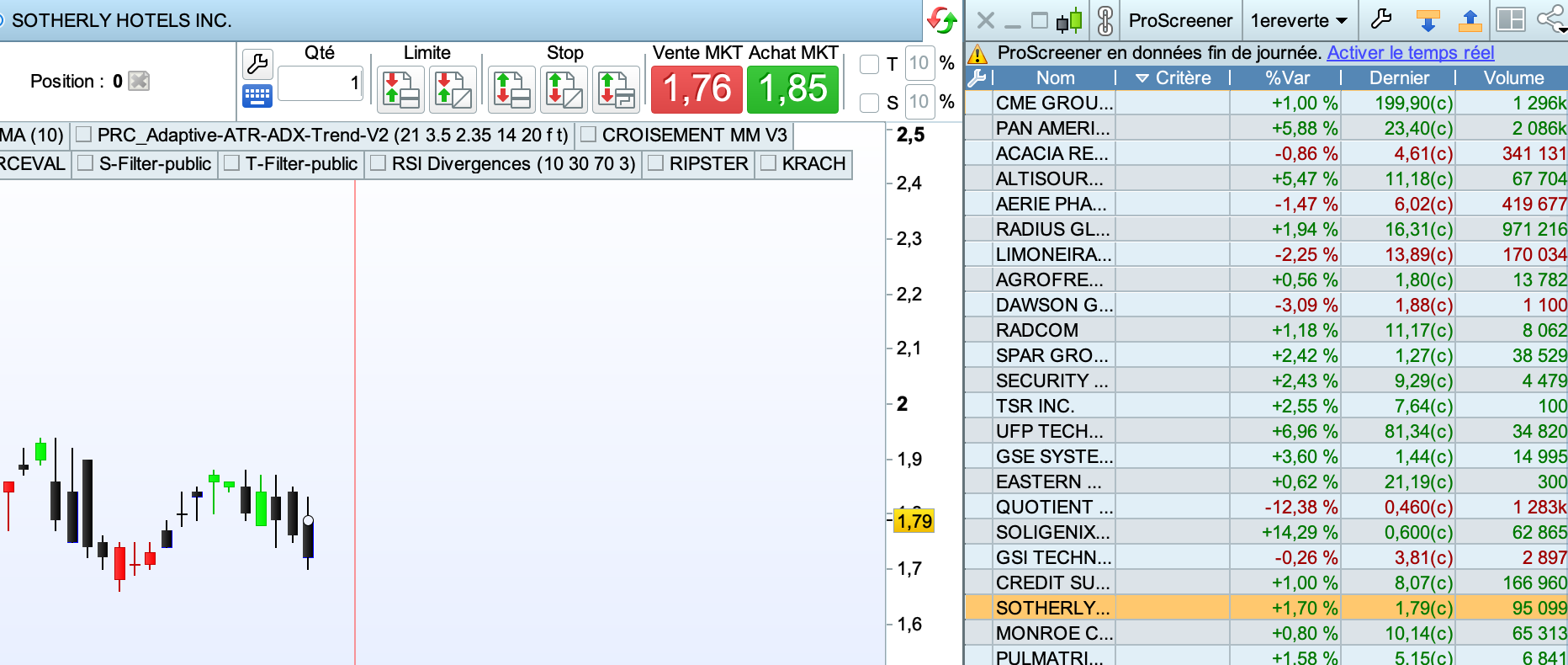Open order settings wrench beside Qté
1568x665 pixels.
point(257,64)
